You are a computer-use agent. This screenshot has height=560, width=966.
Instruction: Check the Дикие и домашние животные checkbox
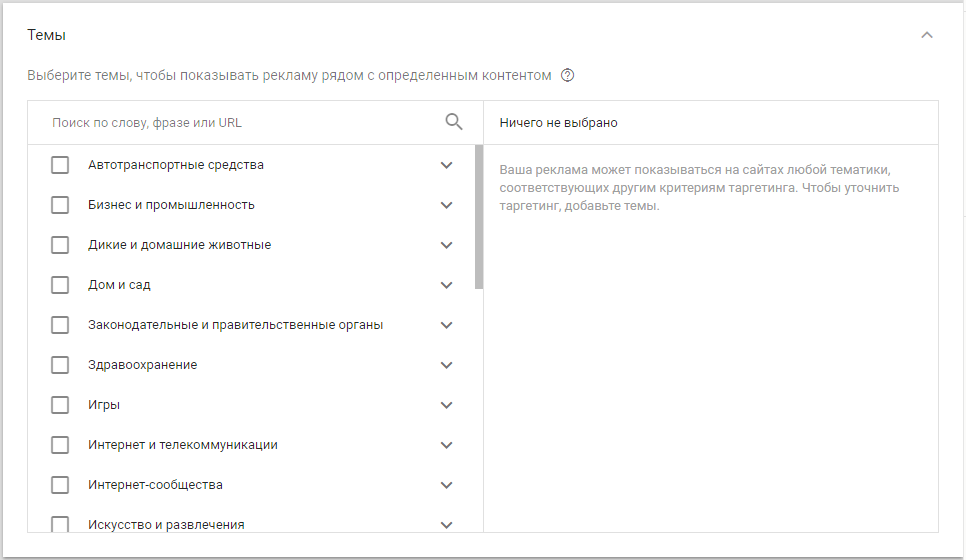coord(60,245)
